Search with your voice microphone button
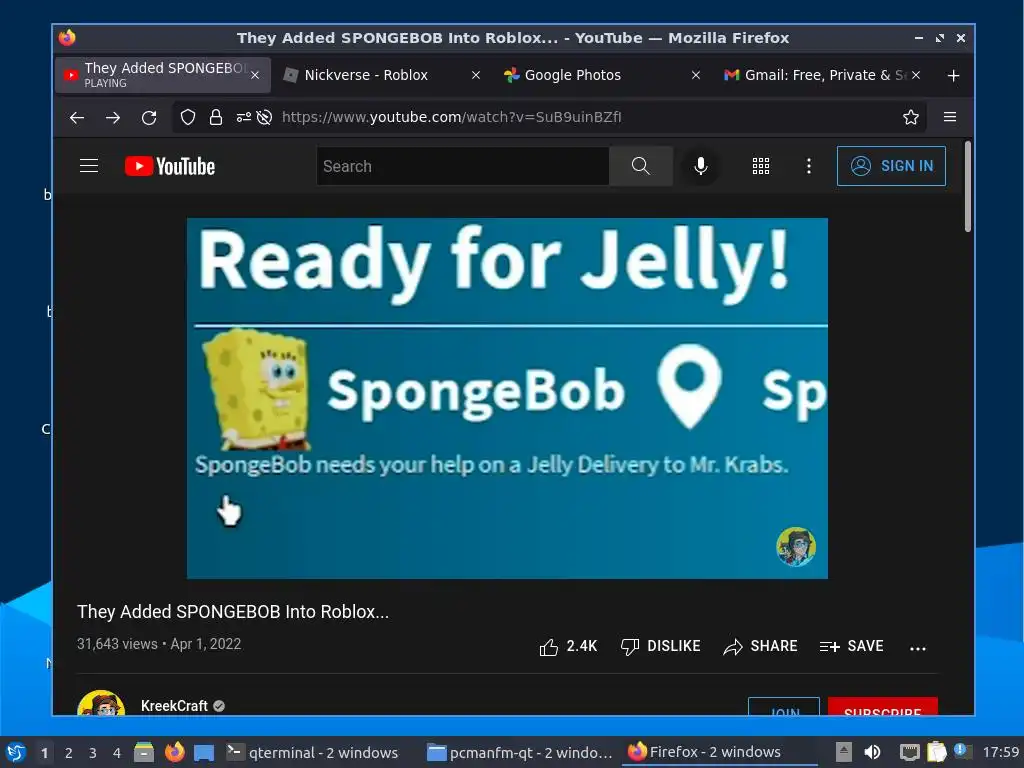This screenshot has height=768, width=1024. 701,166
